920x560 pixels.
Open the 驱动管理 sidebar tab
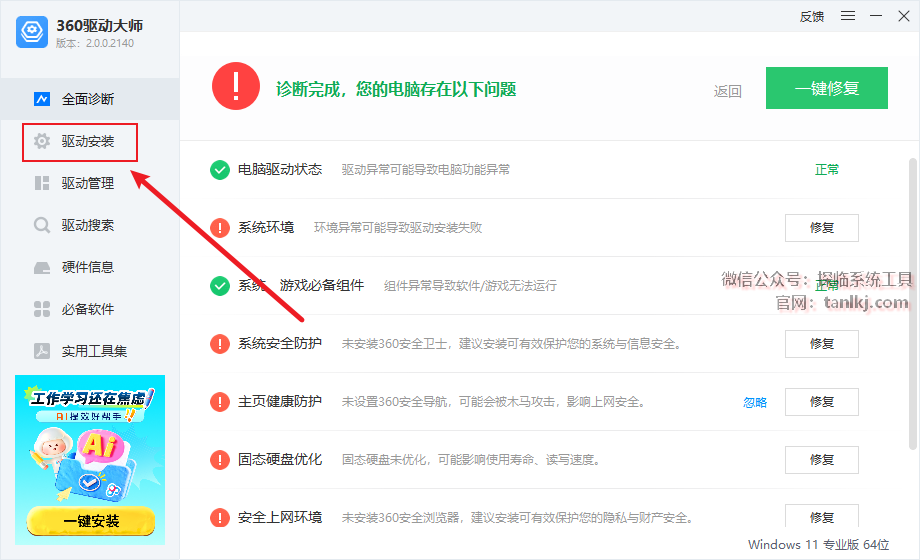[90, 183]
